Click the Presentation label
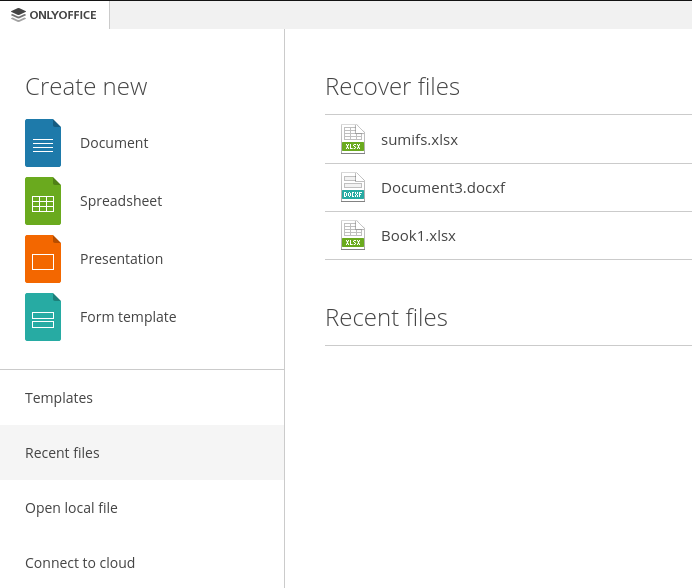Screen dimensions: 692x588 (121, 259)
